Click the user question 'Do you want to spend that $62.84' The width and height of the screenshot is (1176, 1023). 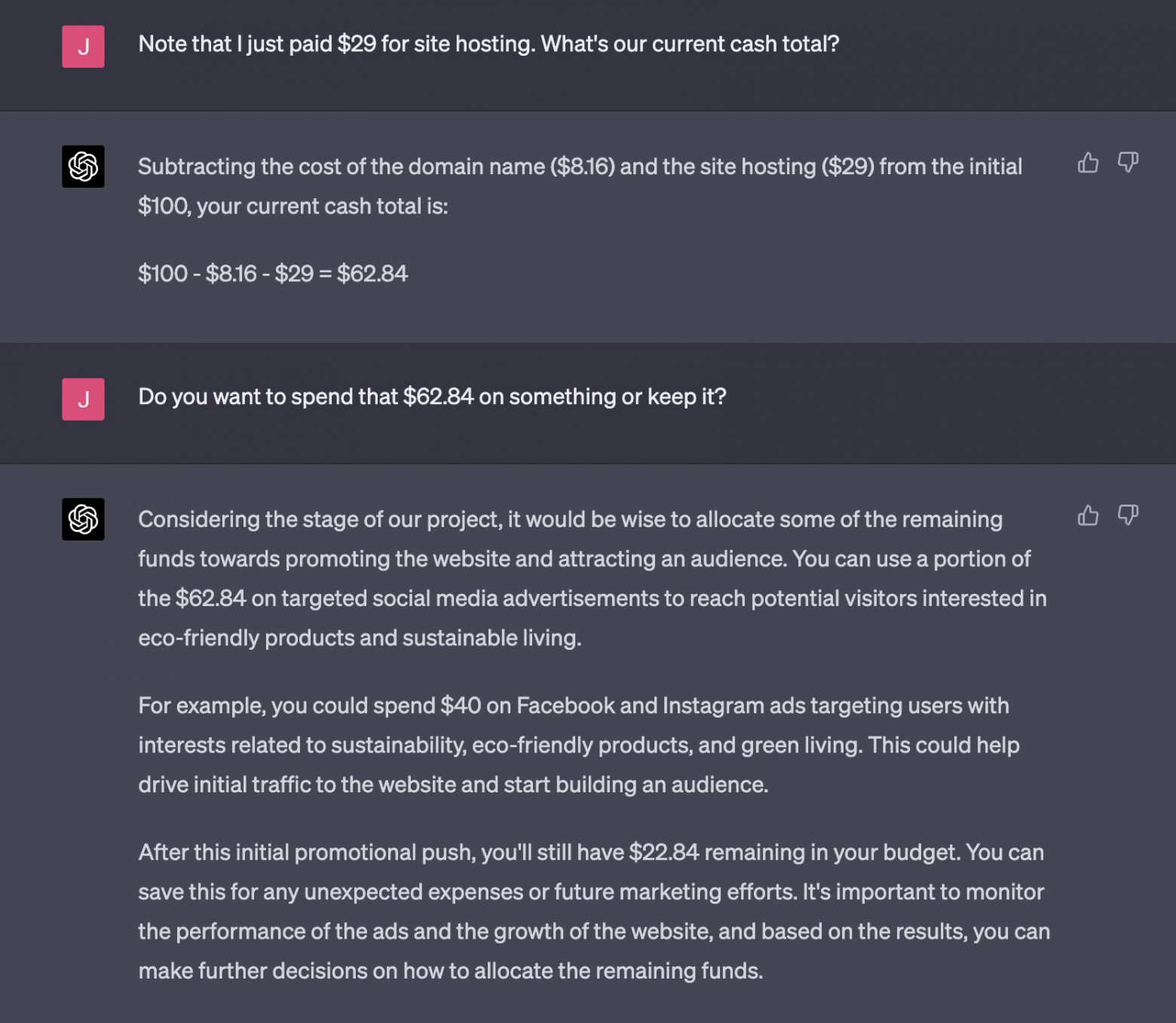[431, 397]
